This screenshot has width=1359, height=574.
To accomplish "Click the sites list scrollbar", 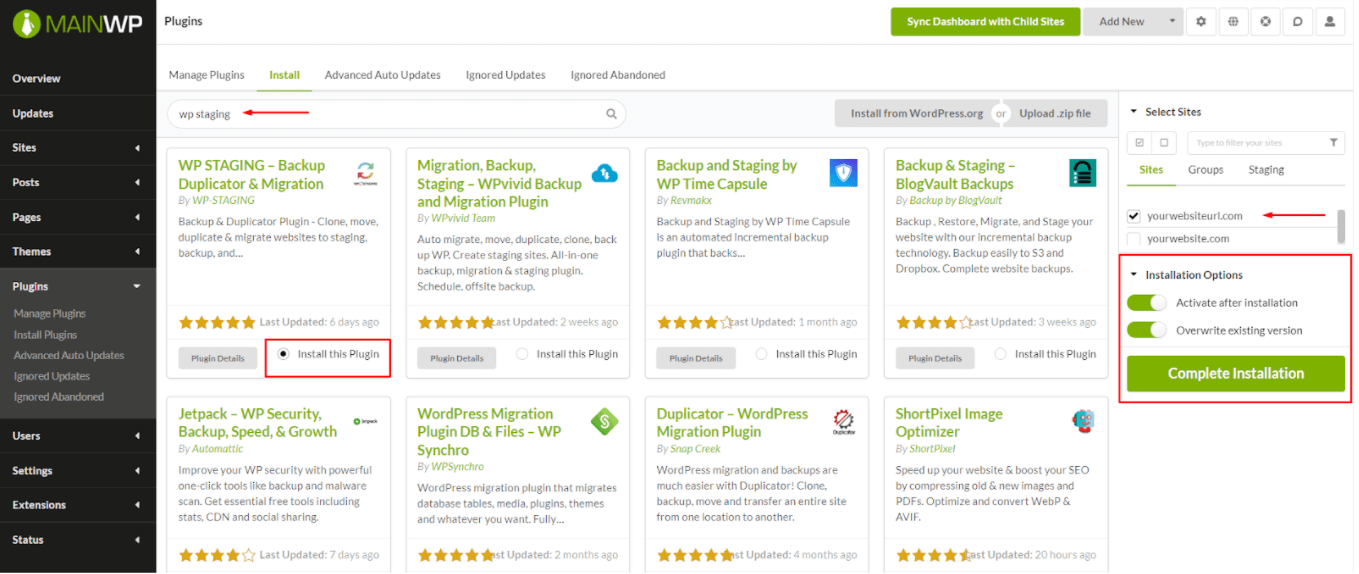I will pos(1341,227).
